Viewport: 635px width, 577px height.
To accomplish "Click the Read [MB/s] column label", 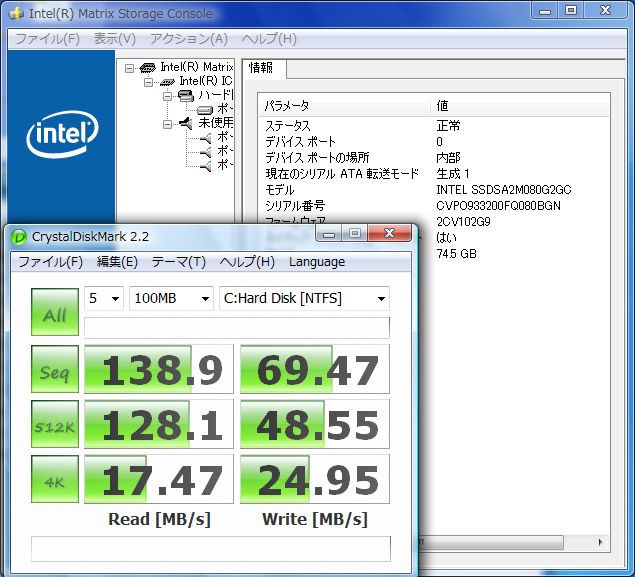I will click(x=159, y=519).
